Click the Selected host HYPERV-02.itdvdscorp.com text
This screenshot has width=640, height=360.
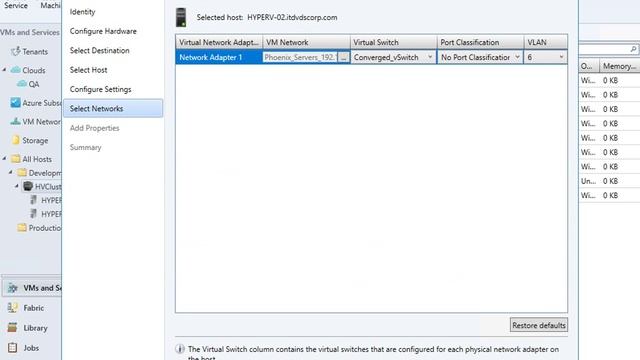pos(267,18)
